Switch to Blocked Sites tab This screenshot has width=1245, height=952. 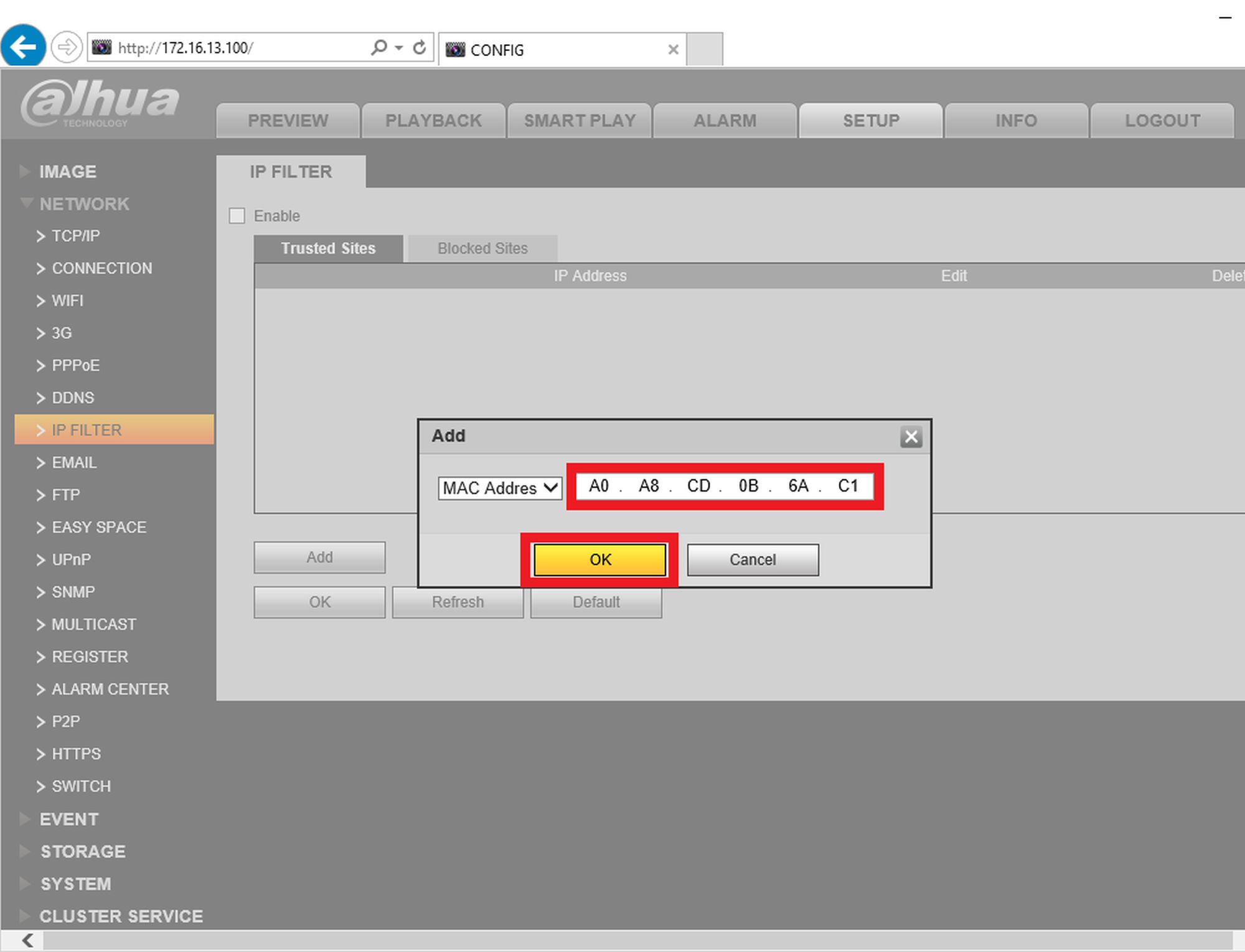pos(482,248)
